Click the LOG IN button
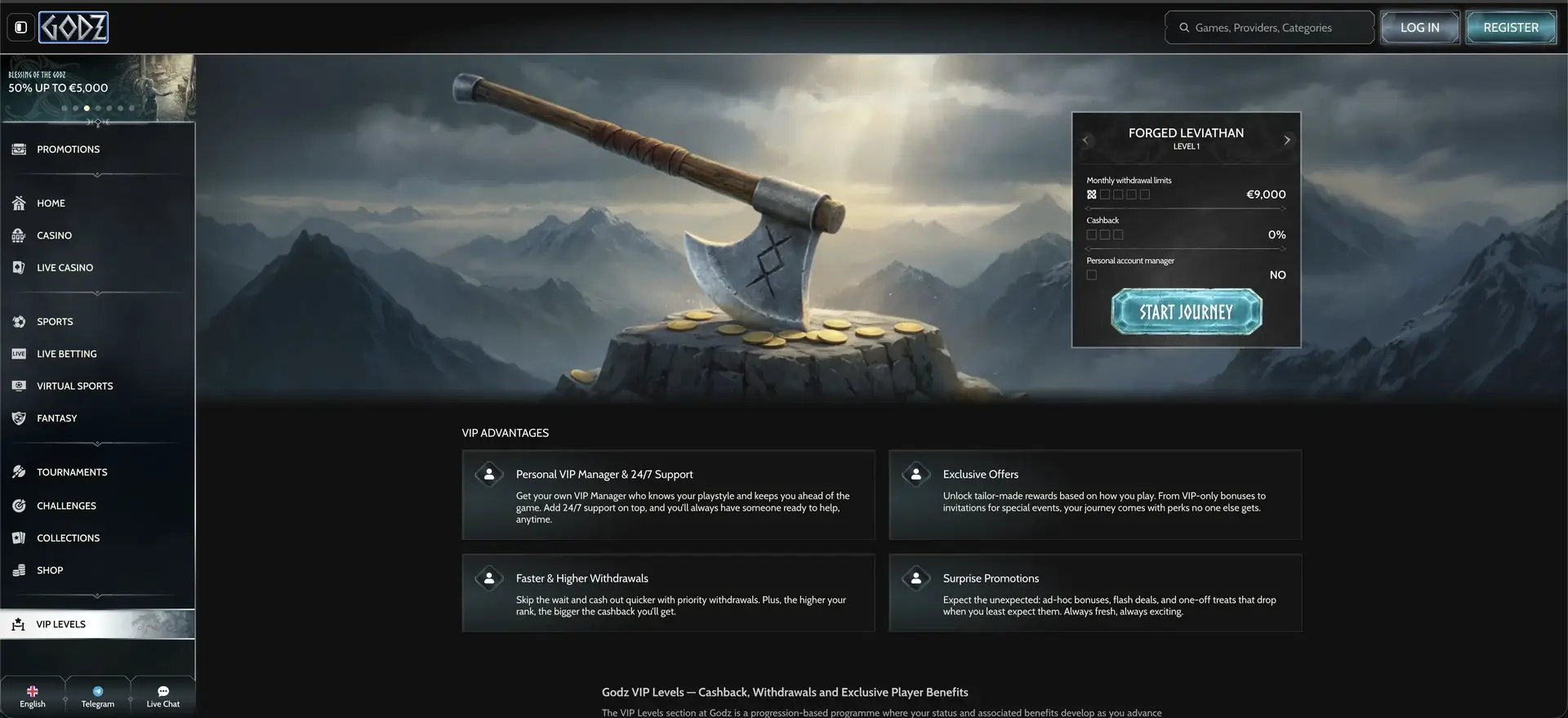 [x=1419, y=28]
